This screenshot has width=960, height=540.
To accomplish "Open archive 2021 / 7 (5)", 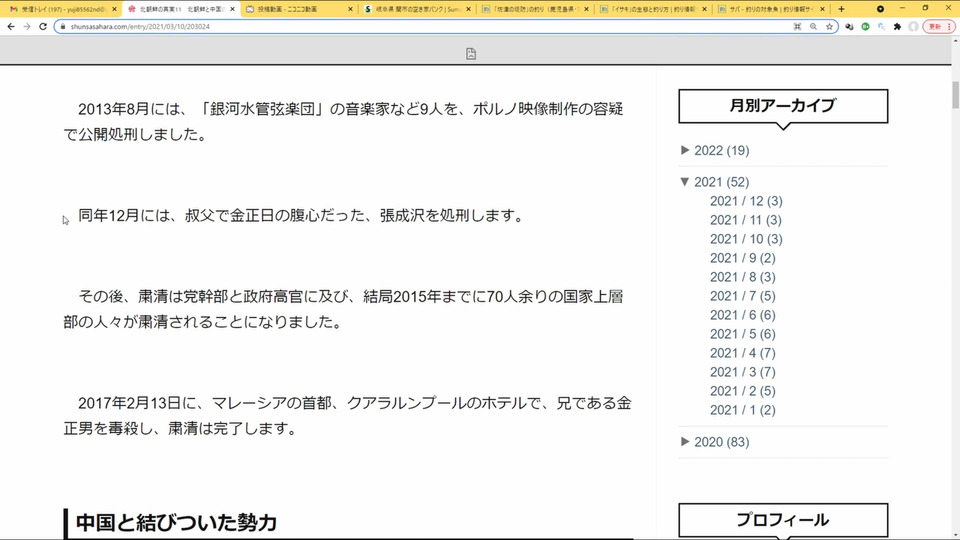I will [743, 296].
